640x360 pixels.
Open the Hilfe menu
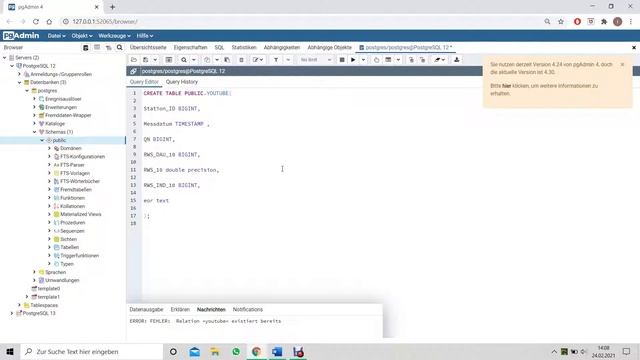pos(144,36)
